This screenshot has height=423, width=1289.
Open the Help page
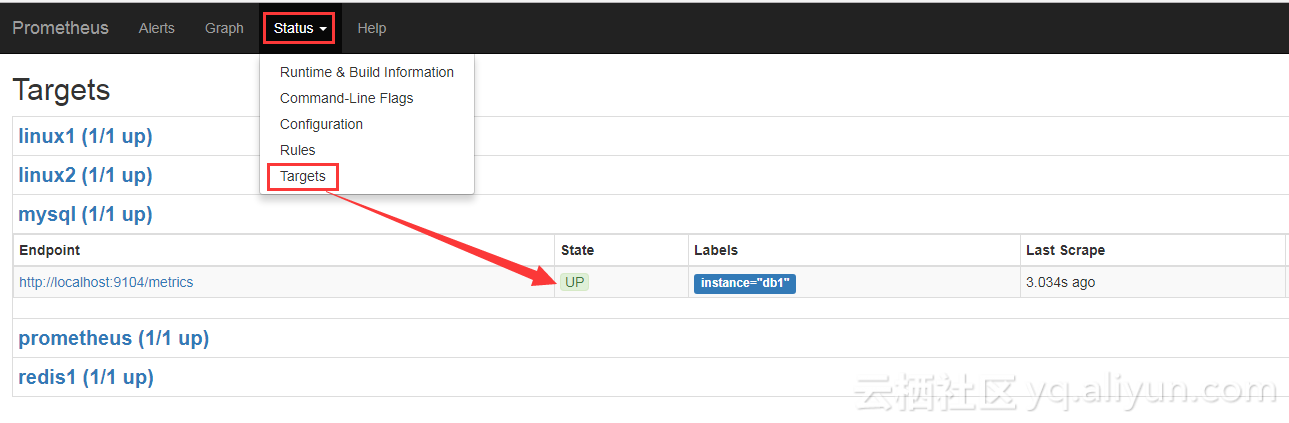pyautogui.click(x=371, y=28)
